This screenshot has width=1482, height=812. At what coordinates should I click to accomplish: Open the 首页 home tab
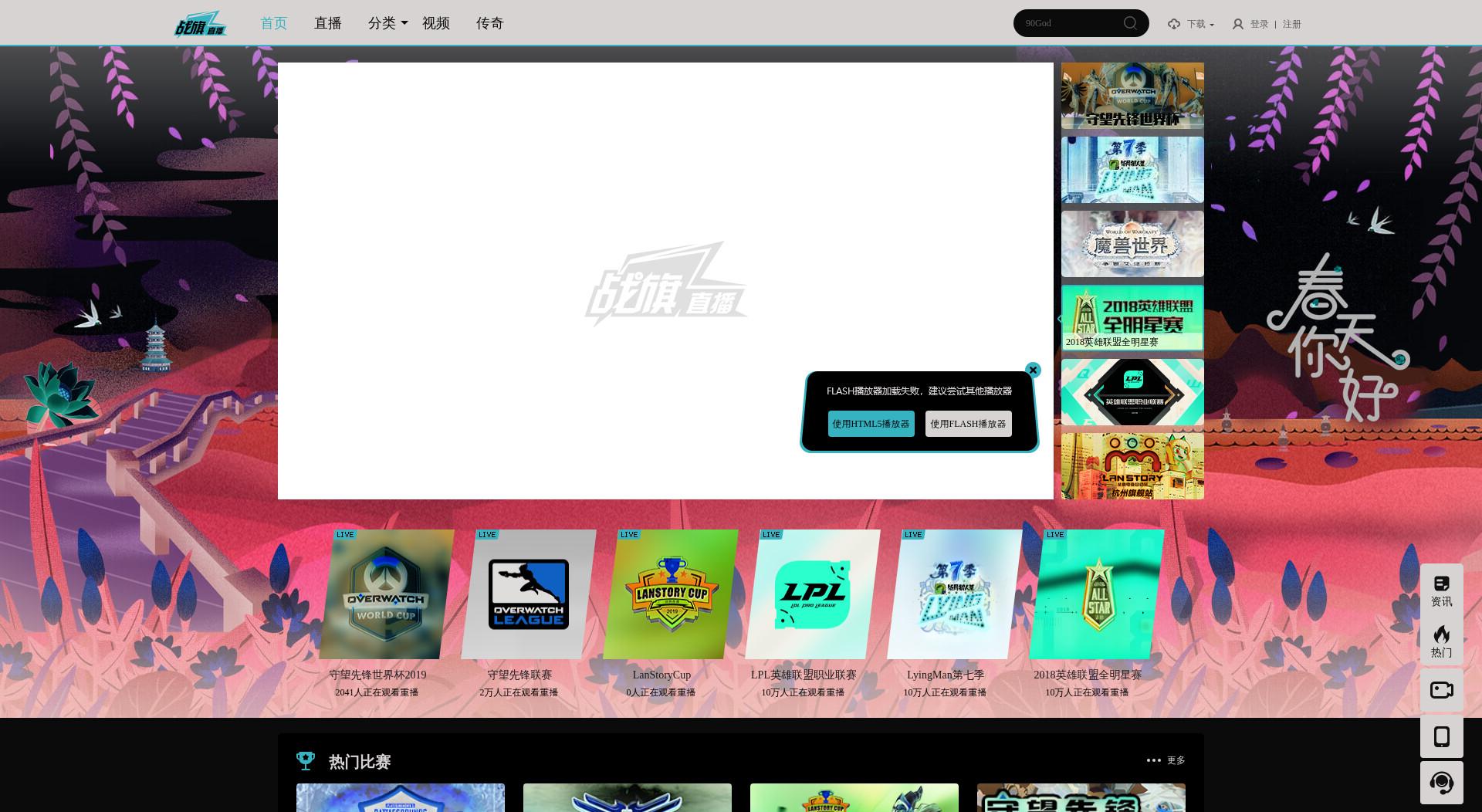click(273, 23)
